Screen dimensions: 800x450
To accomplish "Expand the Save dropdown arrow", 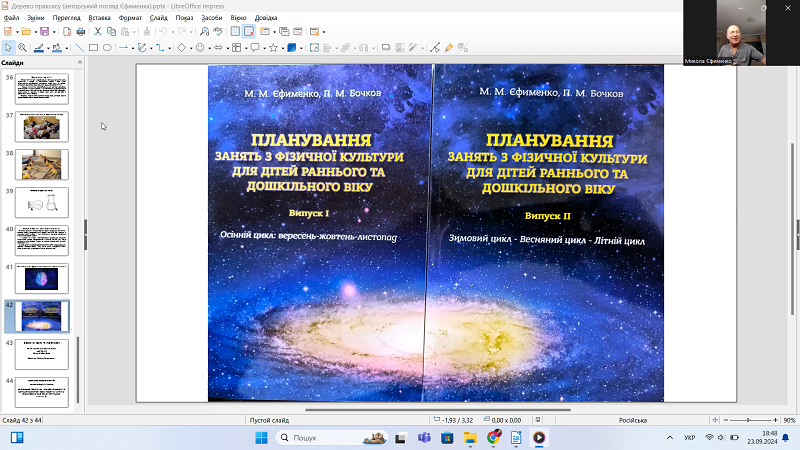I will coord(54,32).
